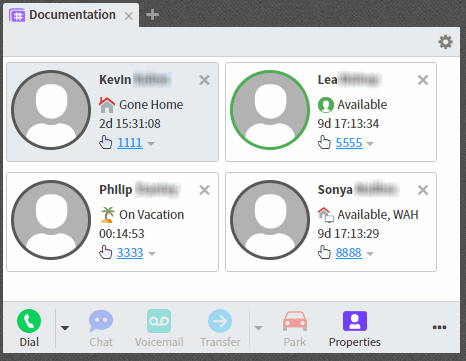Click the name Sonya
Viewport: 466px width, 361px height.
pyautogui.click(x=335, y=190)
